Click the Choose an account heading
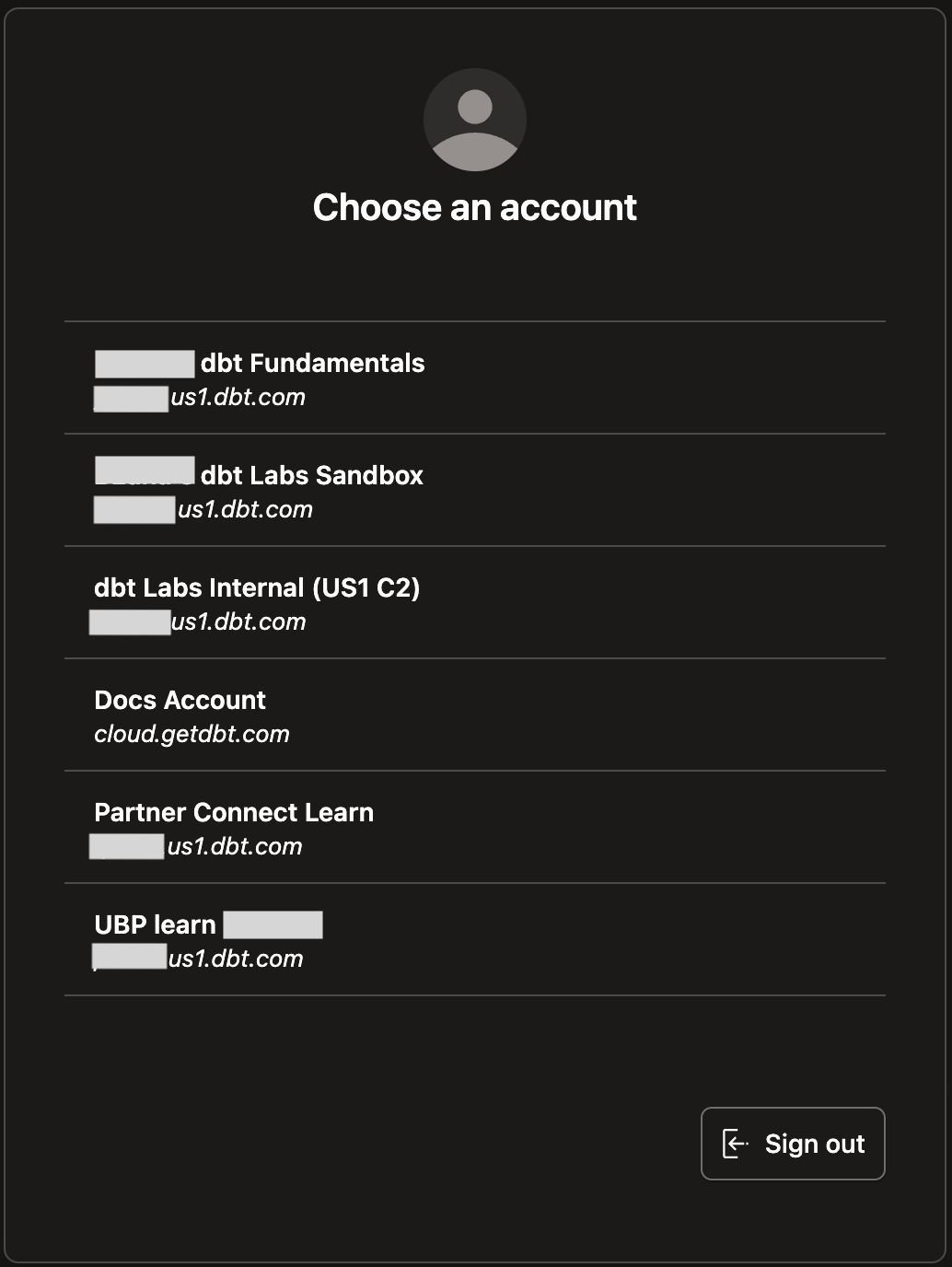 tap(475, 206)
